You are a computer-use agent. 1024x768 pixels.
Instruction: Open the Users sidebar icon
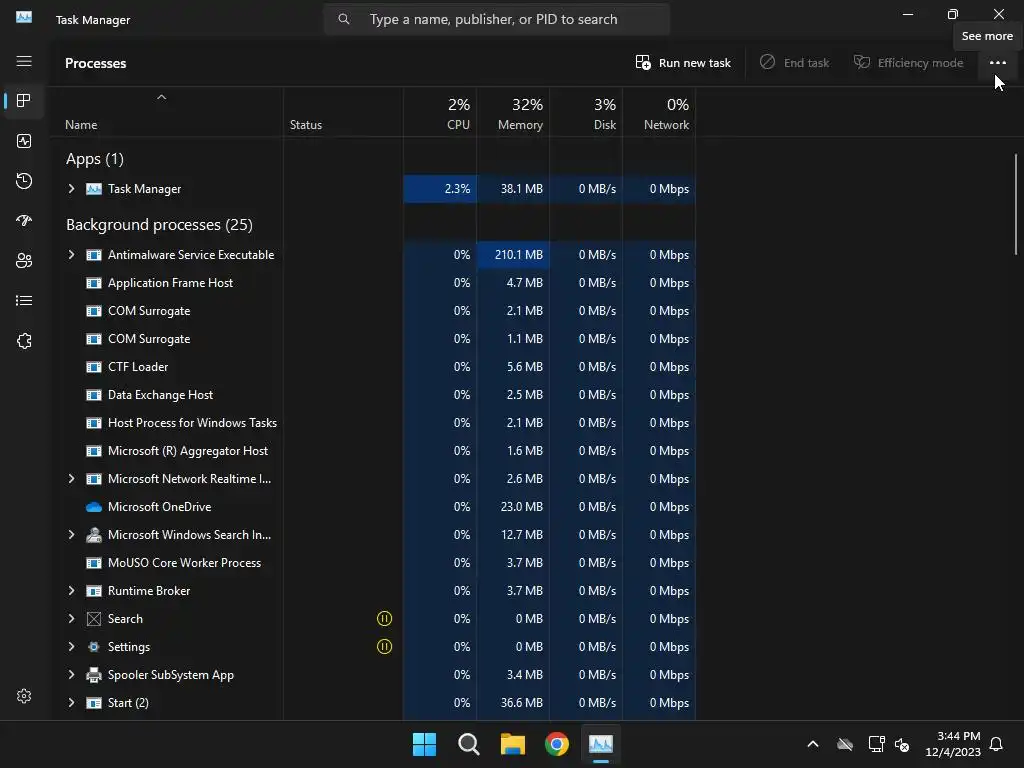click(x=24, y=261)
